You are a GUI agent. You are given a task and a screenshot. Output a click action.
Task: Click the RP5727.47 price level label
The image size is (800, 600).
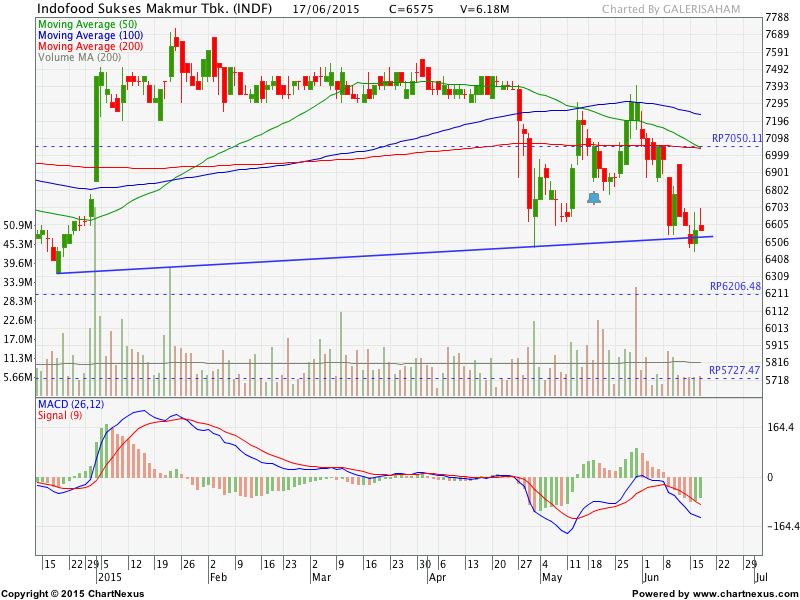click(735, 370)
